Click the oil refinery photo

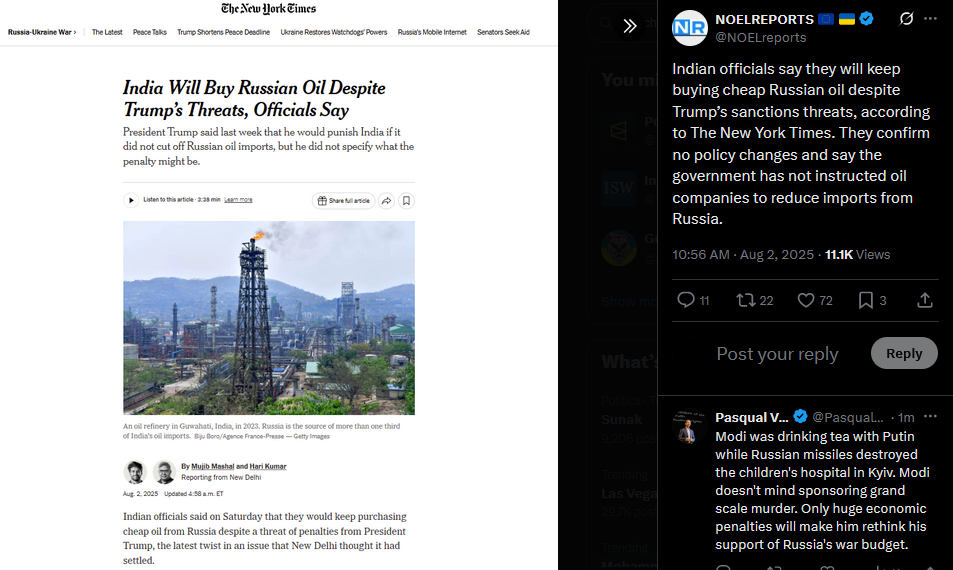(269, 318)
